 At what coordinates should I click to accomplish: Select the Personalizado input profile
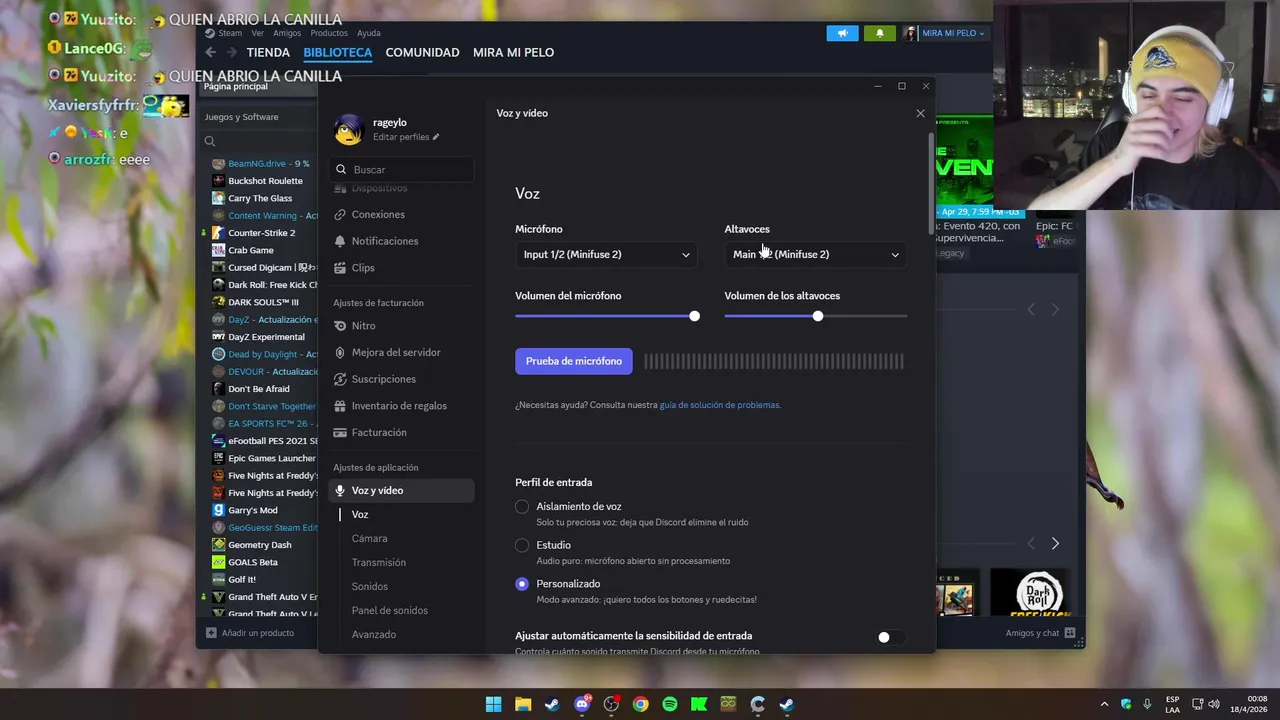coord(522,584)
